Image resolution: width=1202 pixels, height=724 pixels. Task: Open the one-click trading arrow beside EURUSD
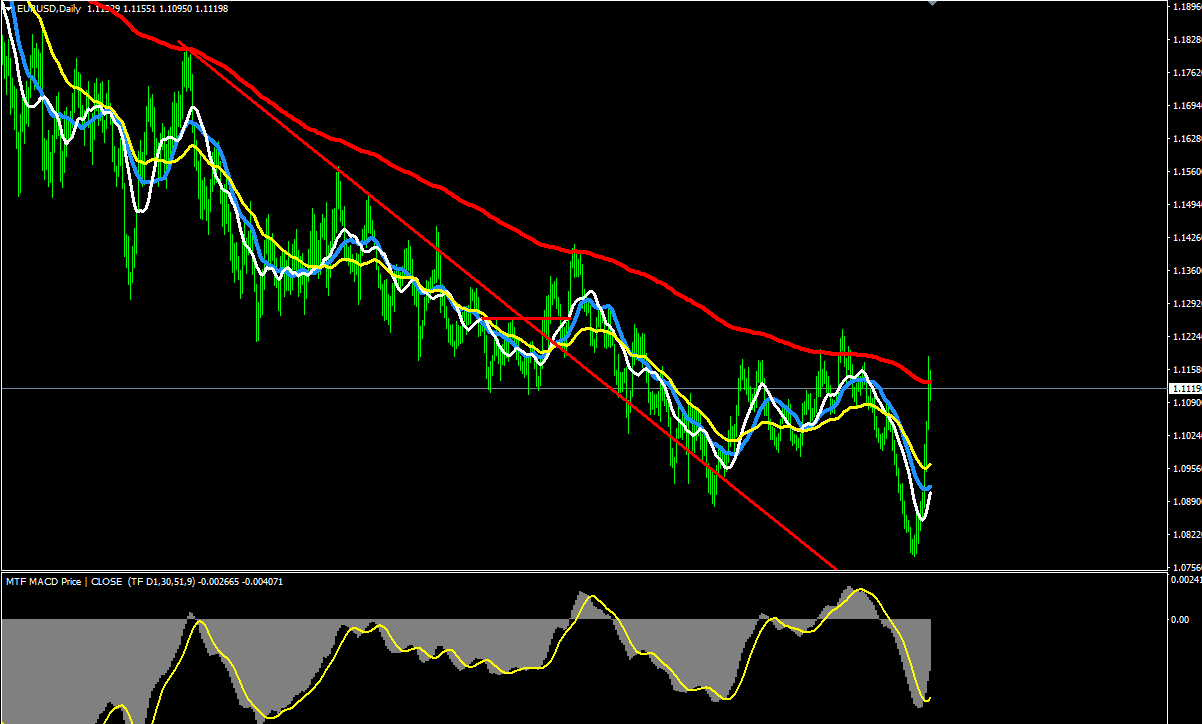click(8, 8)
